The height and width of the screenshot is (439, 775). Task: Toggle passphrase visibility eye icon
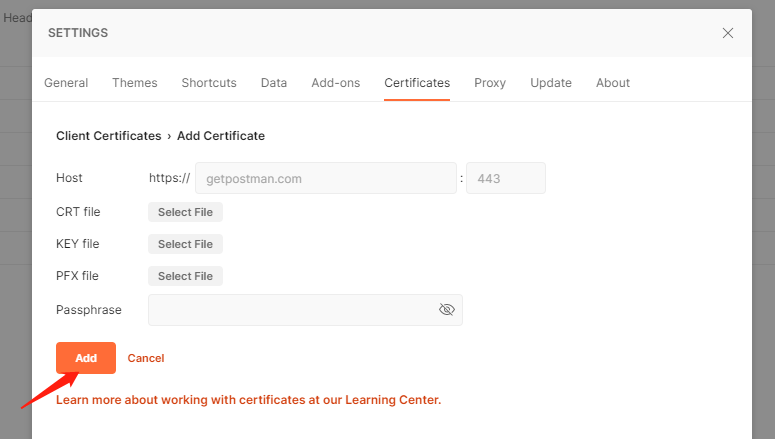447,310
